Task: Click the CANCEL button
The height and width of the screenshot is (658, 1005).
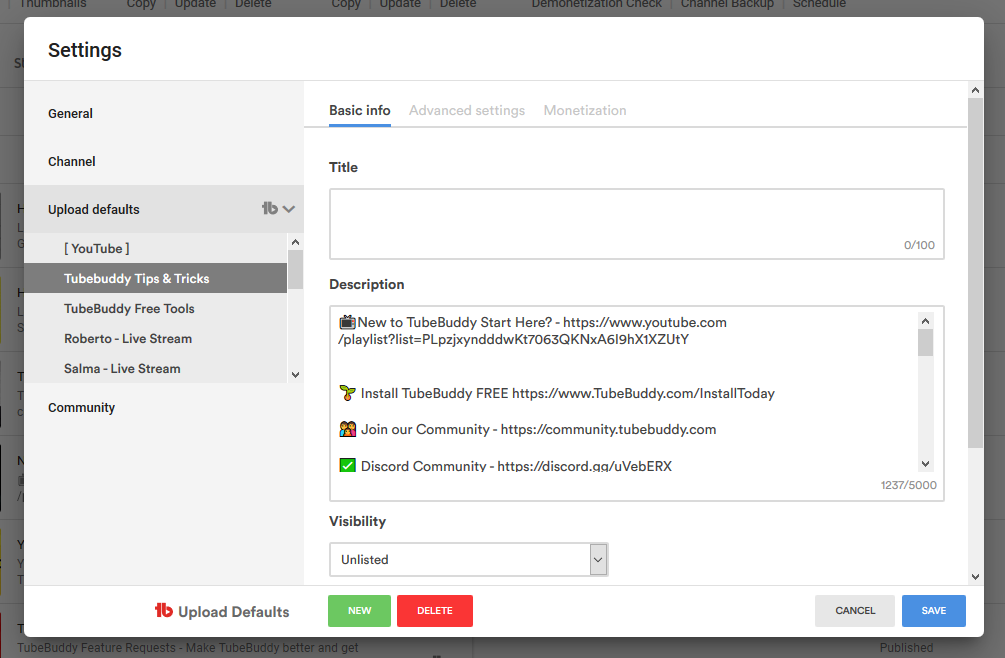Action: click(855, 611)
